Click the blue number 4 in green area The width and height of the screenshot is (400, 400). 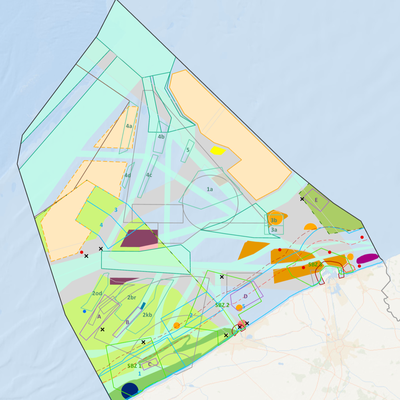(x=101, y=225)
